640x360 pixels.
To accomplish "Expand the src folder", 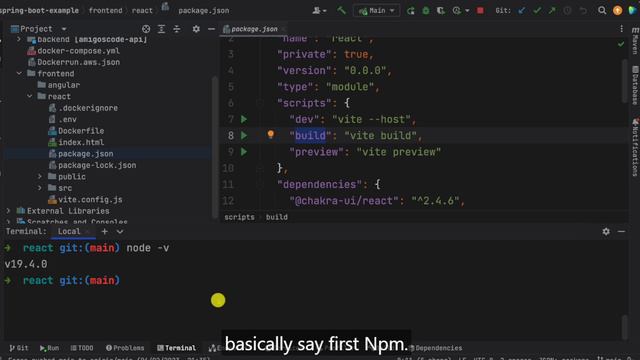I will point(40,188).
